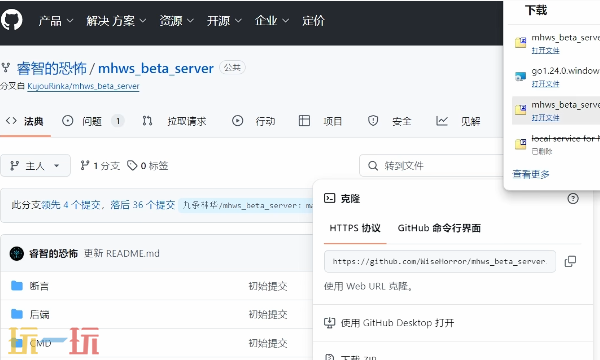Expand the 企业 menu
600x360 pixels.
[272, 21]
